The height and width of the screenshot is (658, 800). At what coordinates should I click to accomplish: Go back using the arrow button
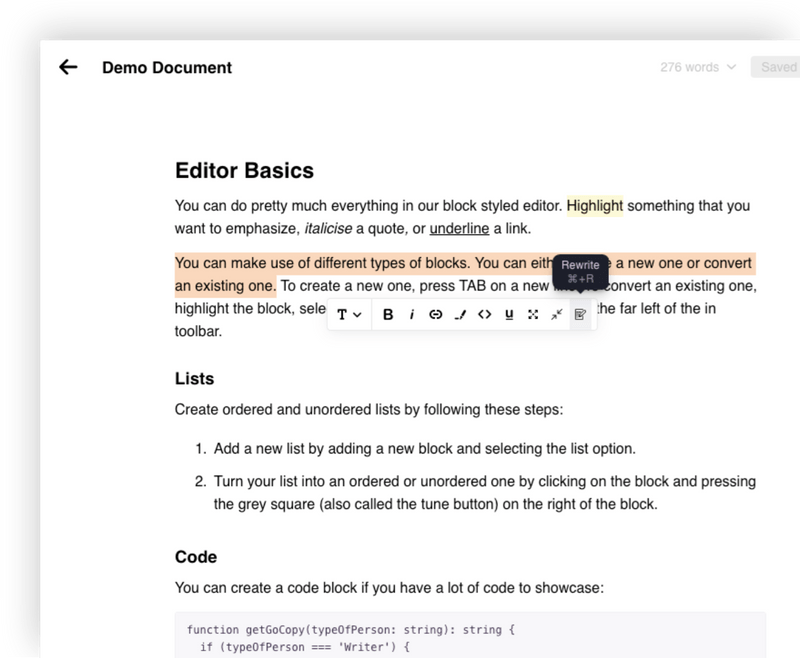67,67
